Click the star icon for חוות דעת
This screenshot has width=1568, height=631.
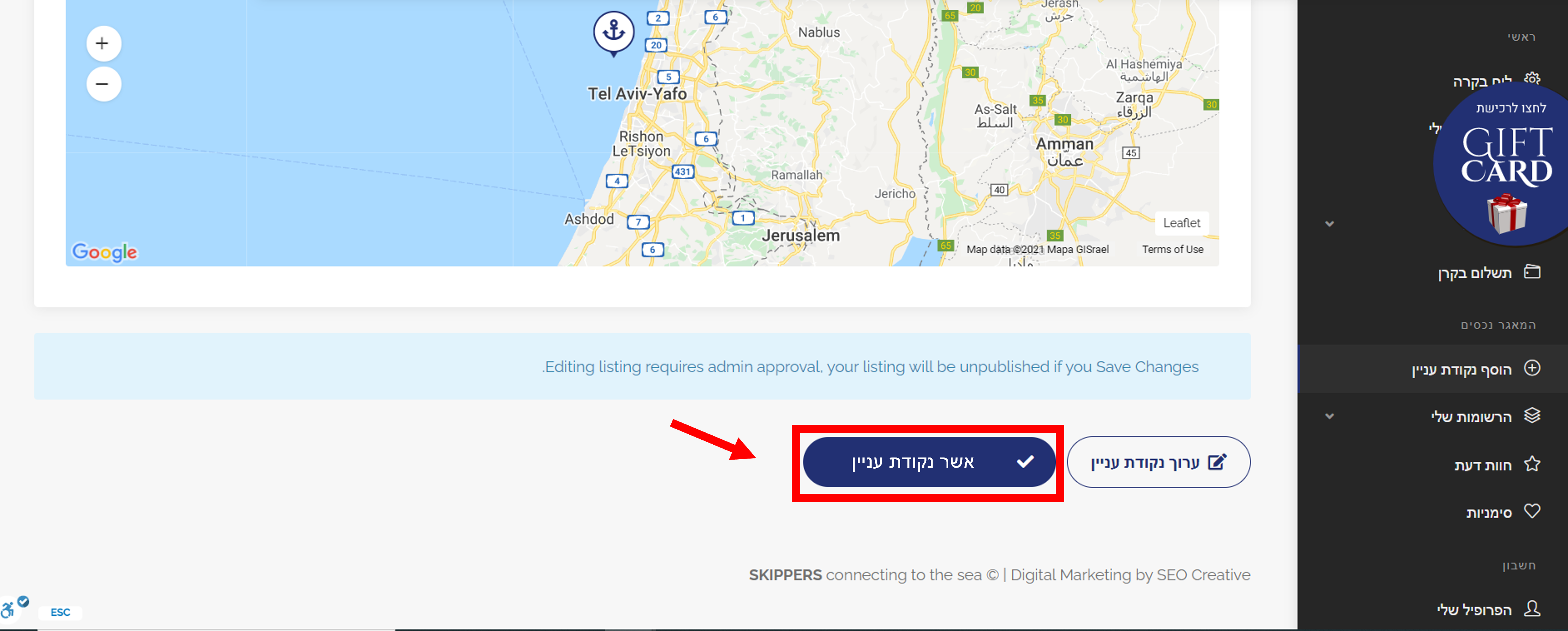pos(1532,464)
